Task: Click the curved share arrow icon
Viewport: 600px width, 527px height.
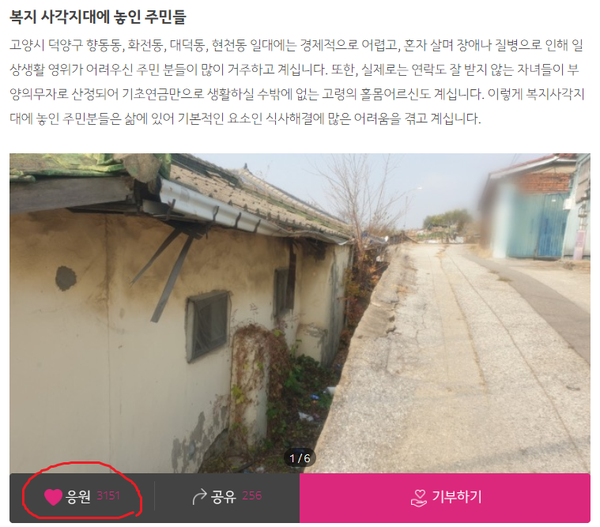Action: (199, 497)
